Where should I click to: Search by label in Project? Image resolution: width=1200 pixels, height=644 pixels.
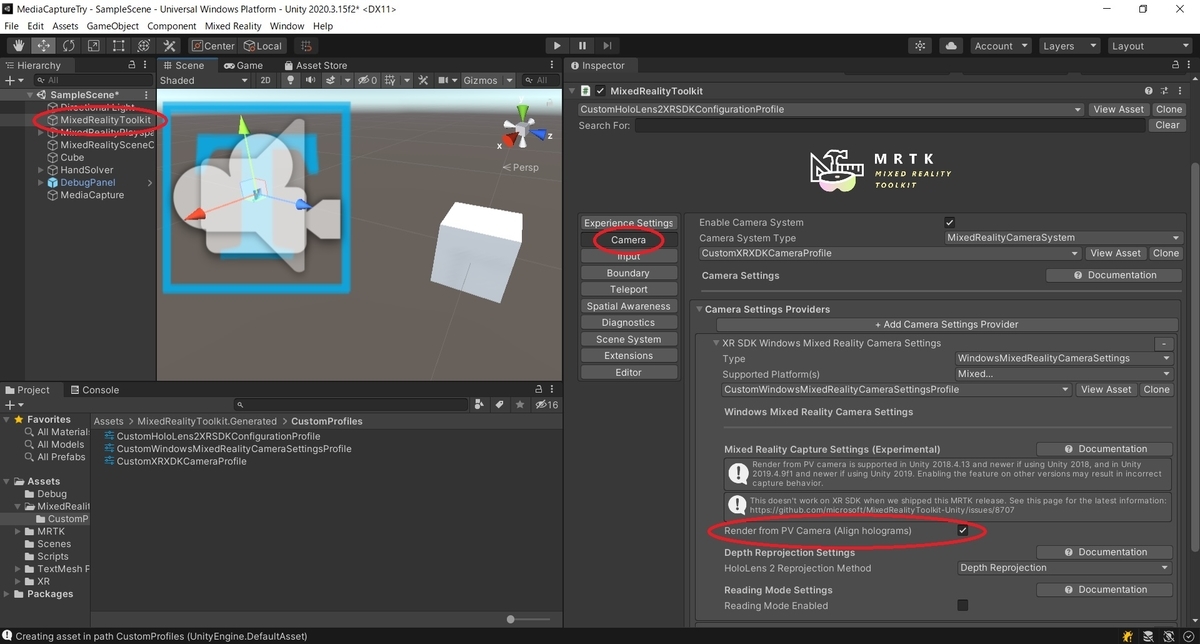tap(500, 405)
